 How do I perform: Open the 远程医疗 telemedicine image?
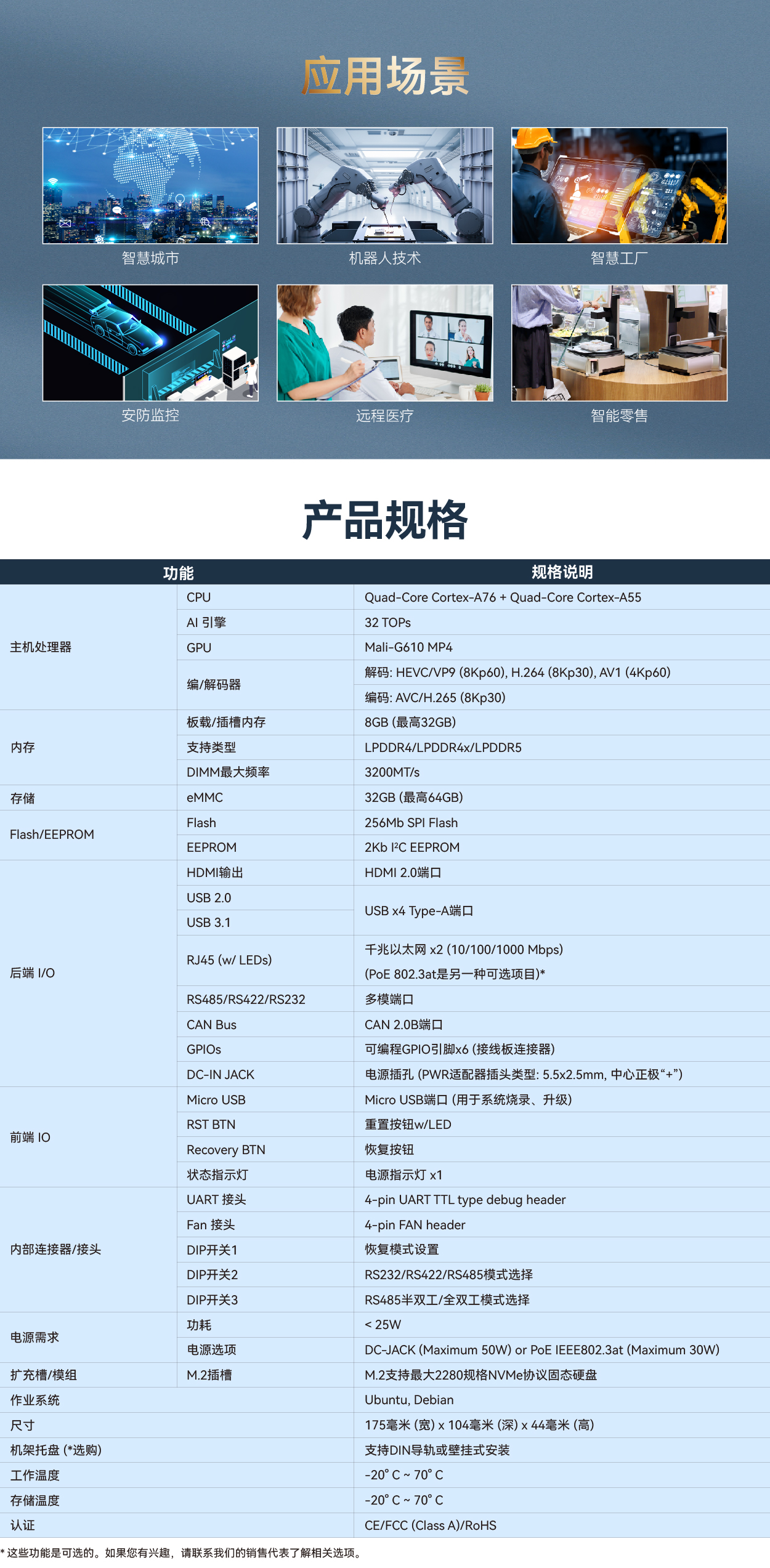(x=385, y=342)
